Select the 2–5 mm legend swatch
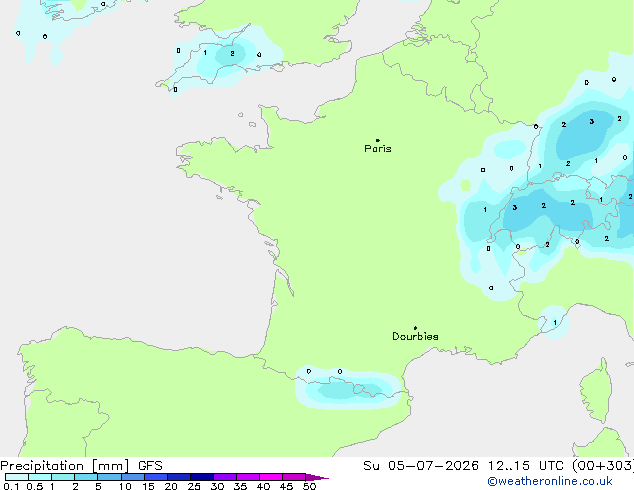Viewport: 634px width, 490px height. click(86, 477)
